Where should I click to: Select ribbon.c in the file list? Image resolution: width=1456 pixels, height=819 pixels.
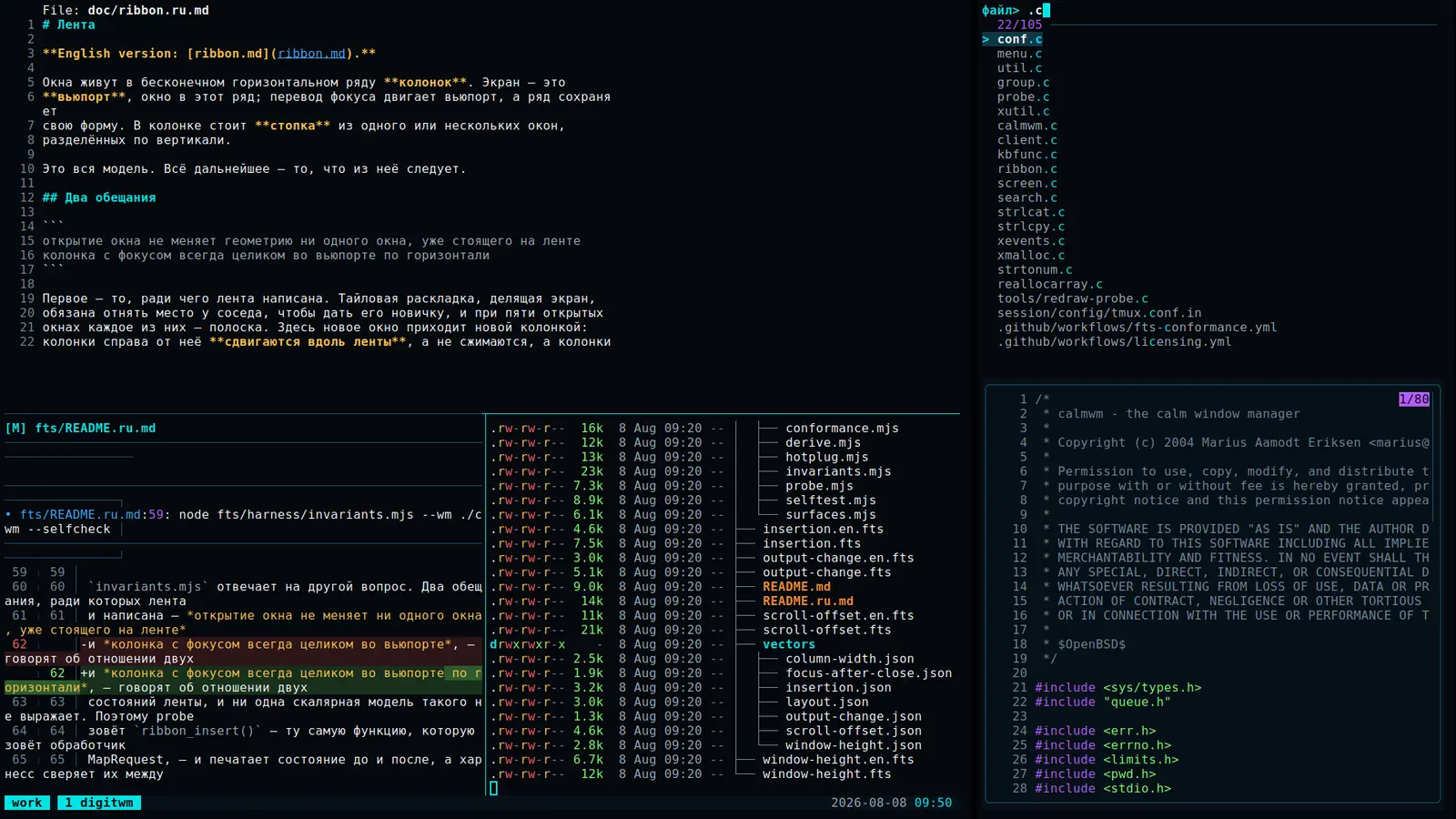tap(1027, 169)
